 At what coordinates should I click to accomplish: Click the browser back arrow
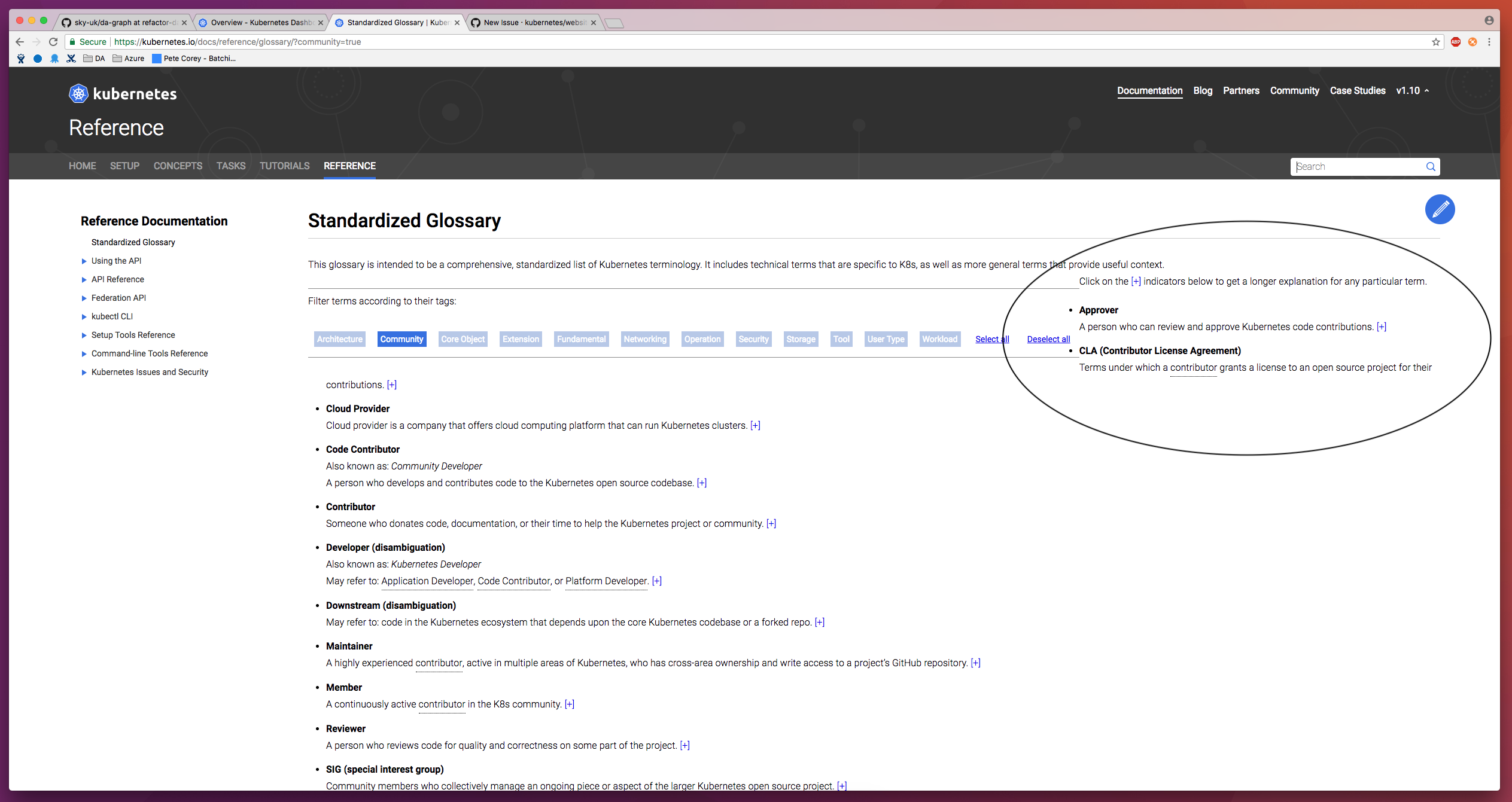(x=20, y=42)
